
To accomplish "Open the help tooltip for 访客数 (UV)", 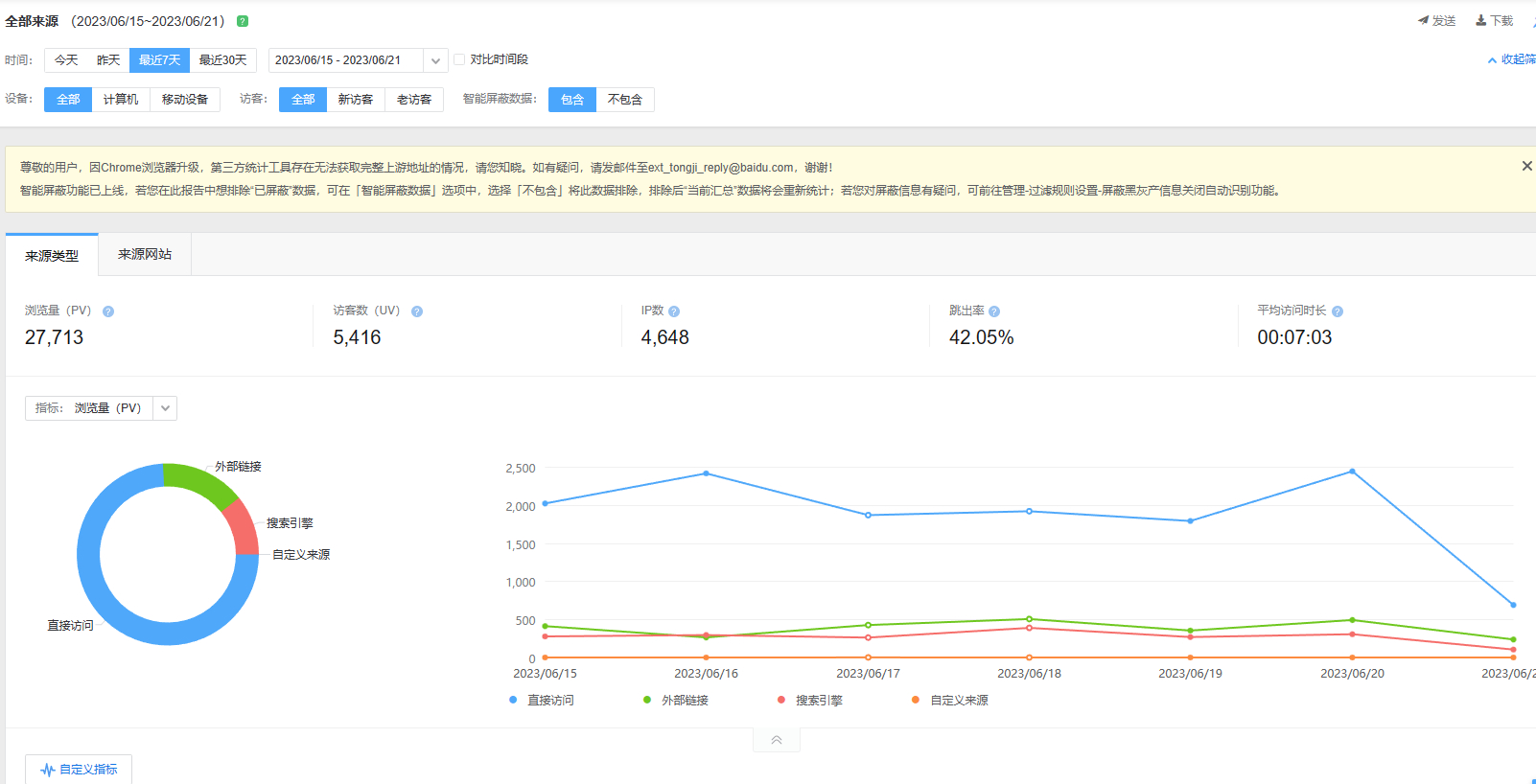I will coord(417,311).
